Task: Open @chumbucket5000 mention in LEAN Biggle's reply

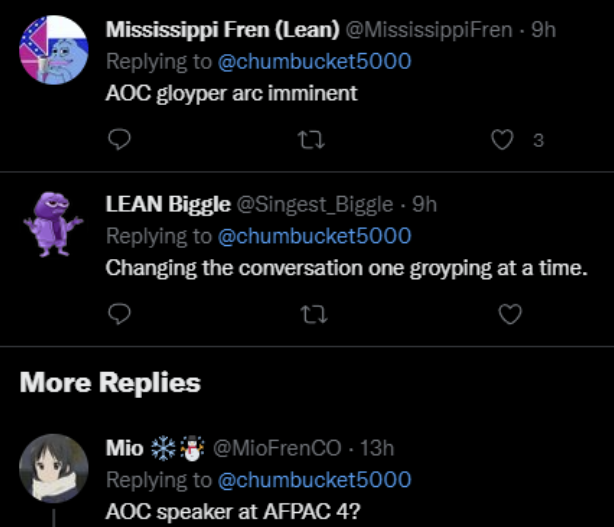Action: pos(314,236)
